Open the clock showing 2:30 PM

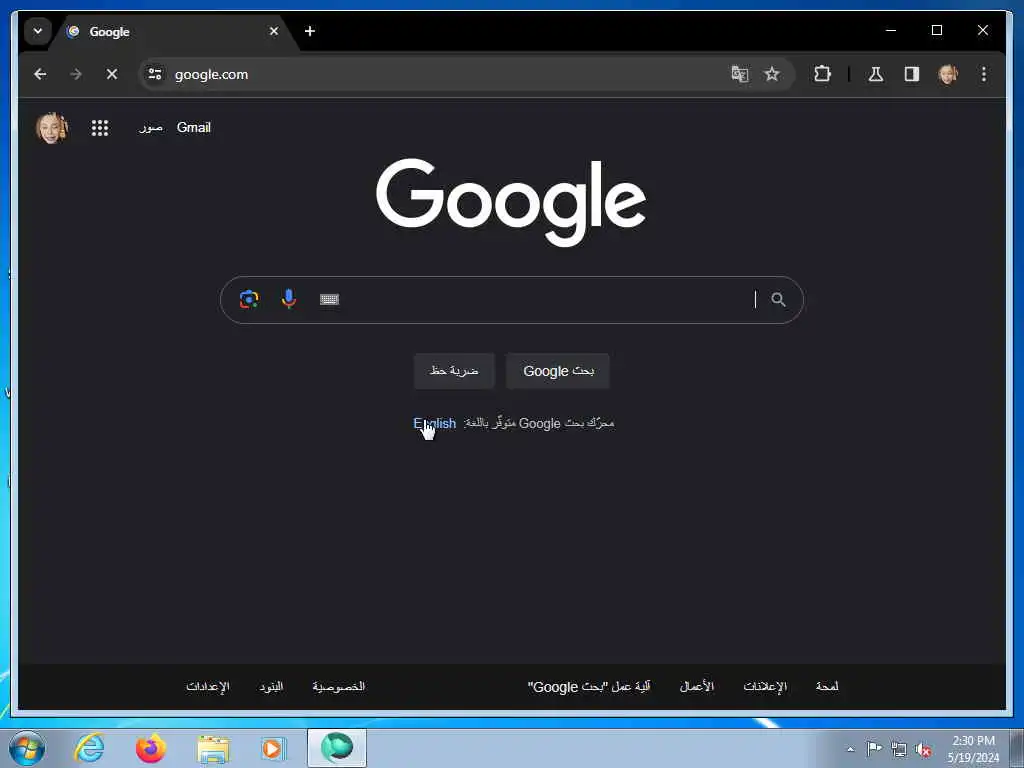click(973, 749)
